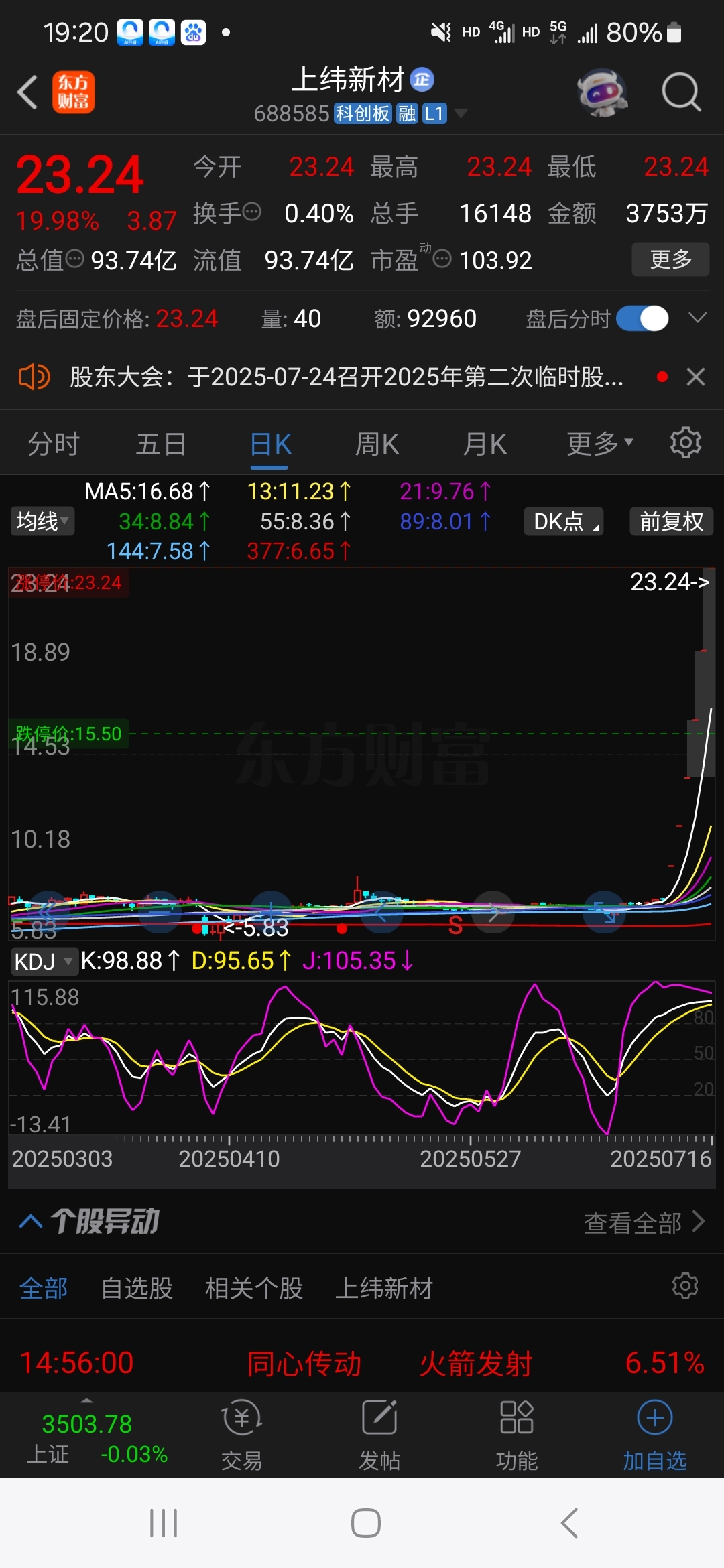This screenshot has width=724, height=1568.
Task: Open chart settings gear icon
Action: [x=685, y=443]
